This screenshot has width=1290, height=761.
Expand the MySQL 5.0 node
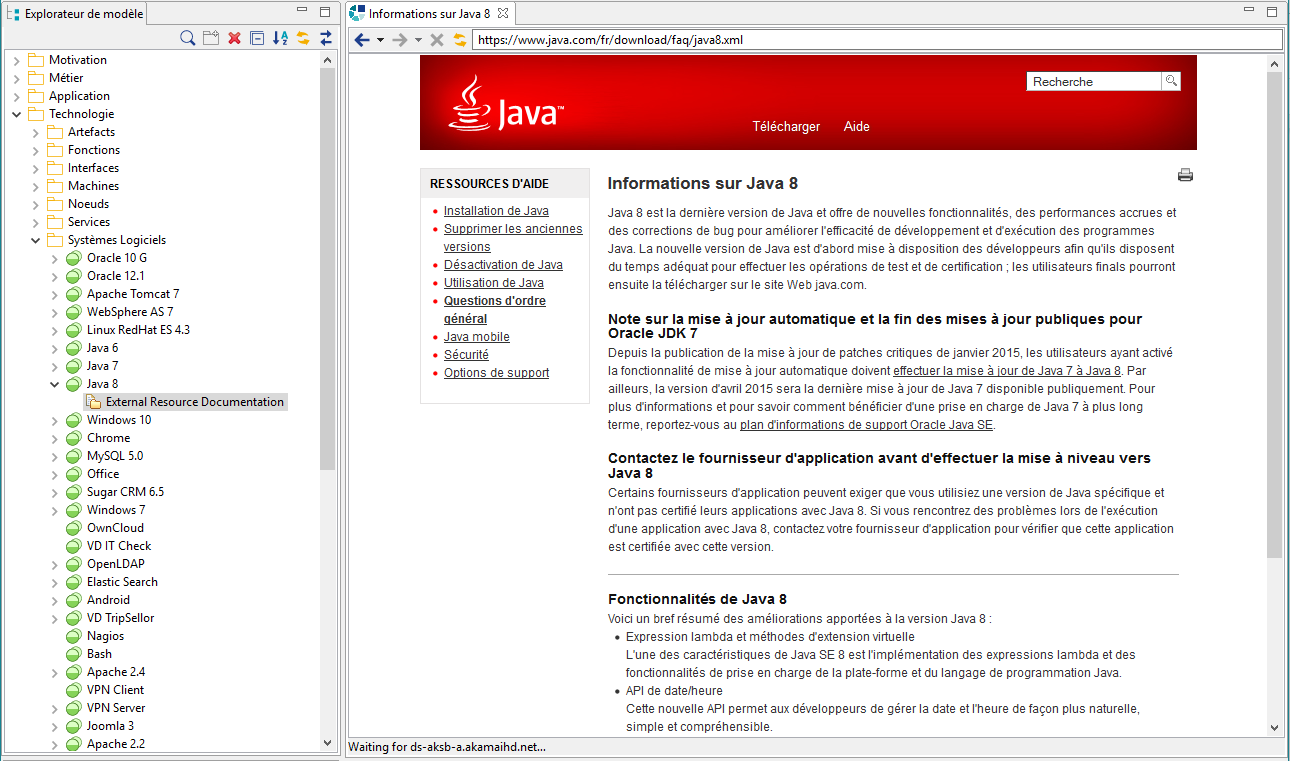coord(54,456)
